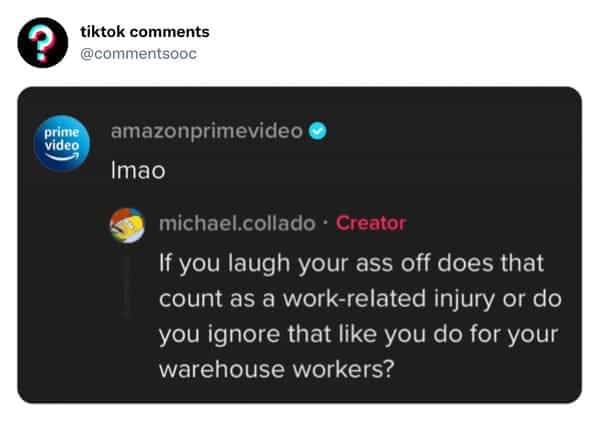Select the "lmao" comment text

coord(138,170)
